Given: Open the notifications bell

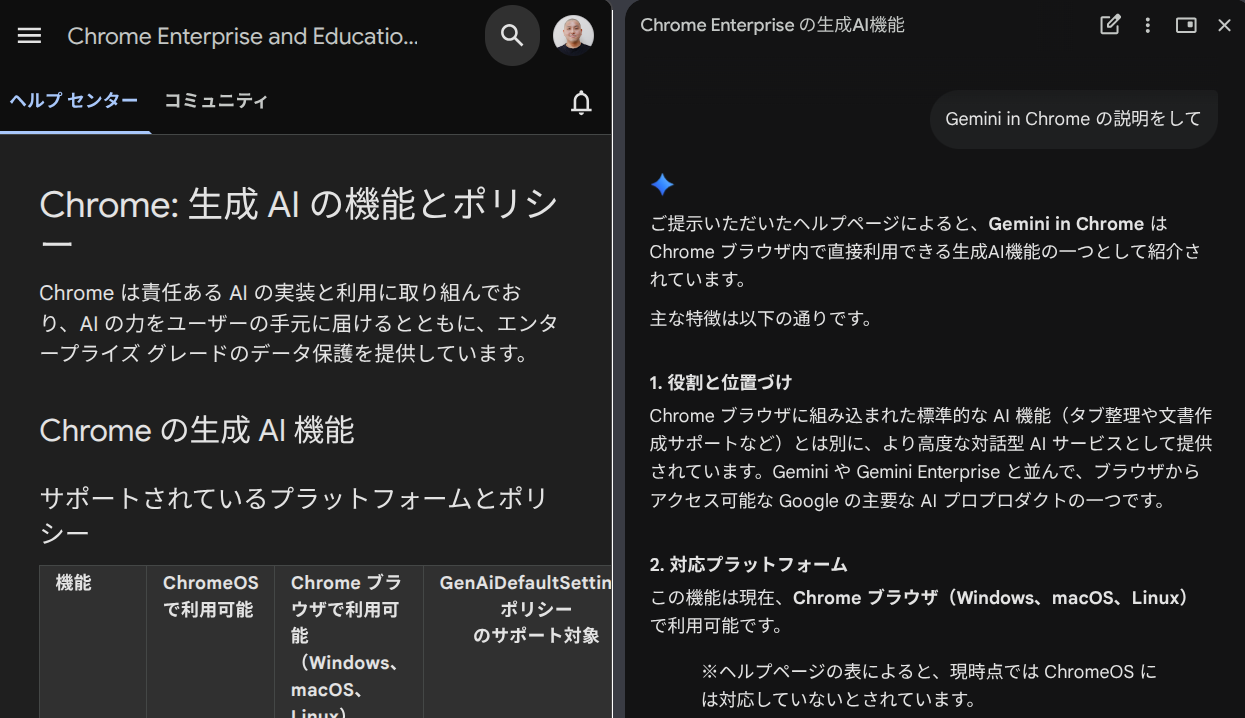Looking at the screenshot, I should click(581, 102).
